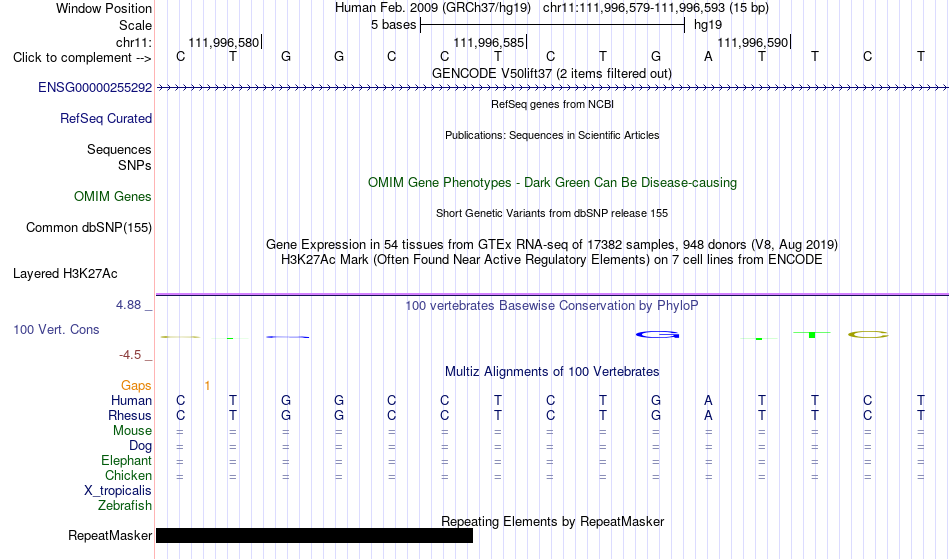
Task: Click the Dog species row label
Action: pyautogui.click(x=141, y=446)
